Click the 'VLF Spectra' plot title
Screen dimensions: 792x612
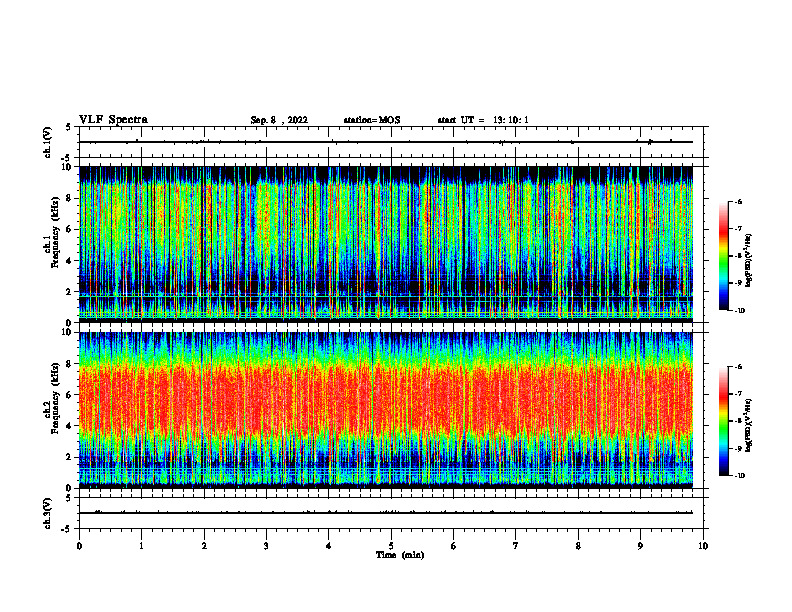(113, 120)
